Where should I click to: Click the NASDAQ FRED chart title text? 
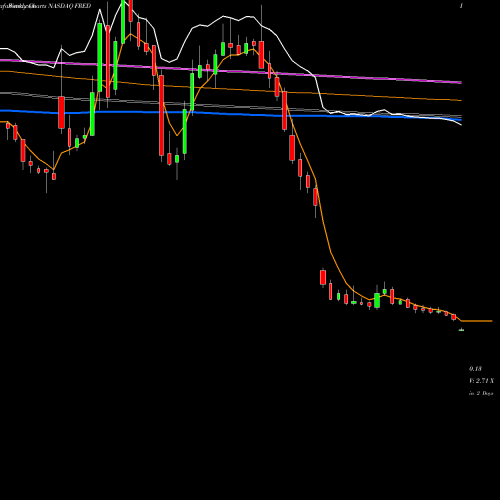point(70,6)
